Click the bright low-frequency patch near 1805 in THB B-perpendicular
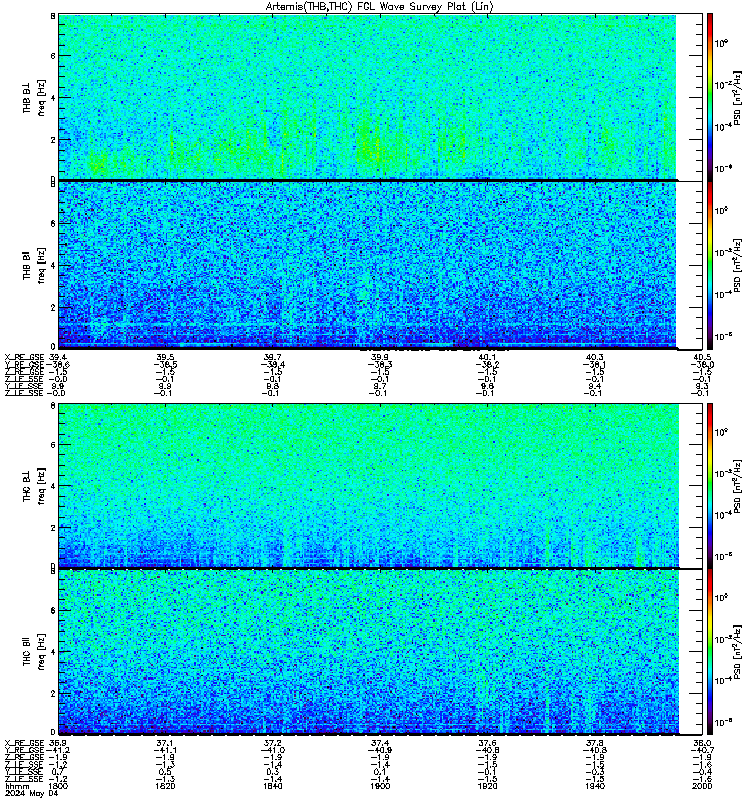The width and height of the screenshot is (750, 800). (x=97, y=163)
